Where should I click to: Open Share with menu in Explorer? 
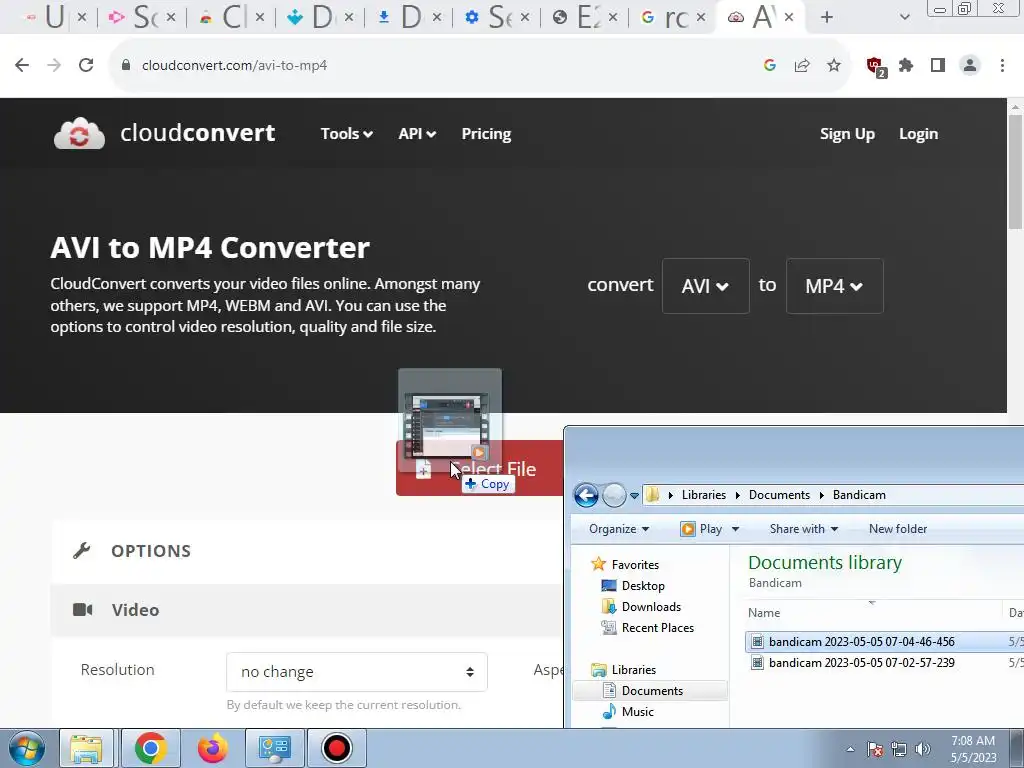tap(803, 529)
